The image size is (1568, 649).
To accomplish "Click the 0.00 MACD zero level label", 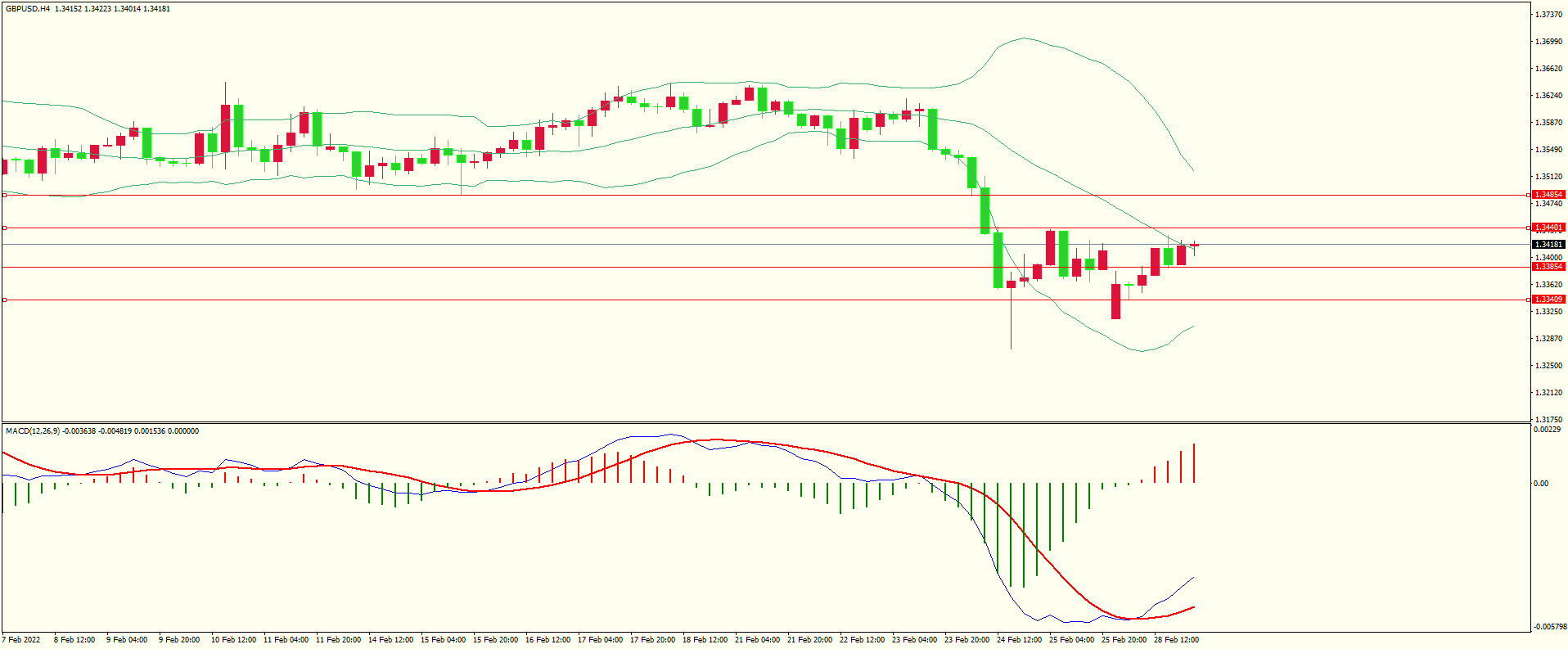I will 1541,484.
